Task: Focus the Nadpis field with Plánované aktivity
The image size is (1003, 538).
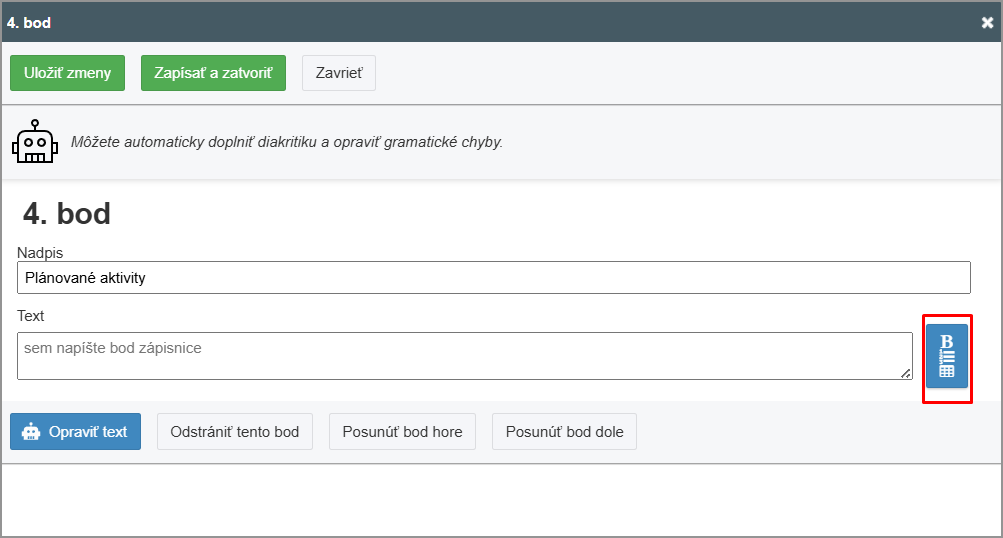Action: [494, 278]
